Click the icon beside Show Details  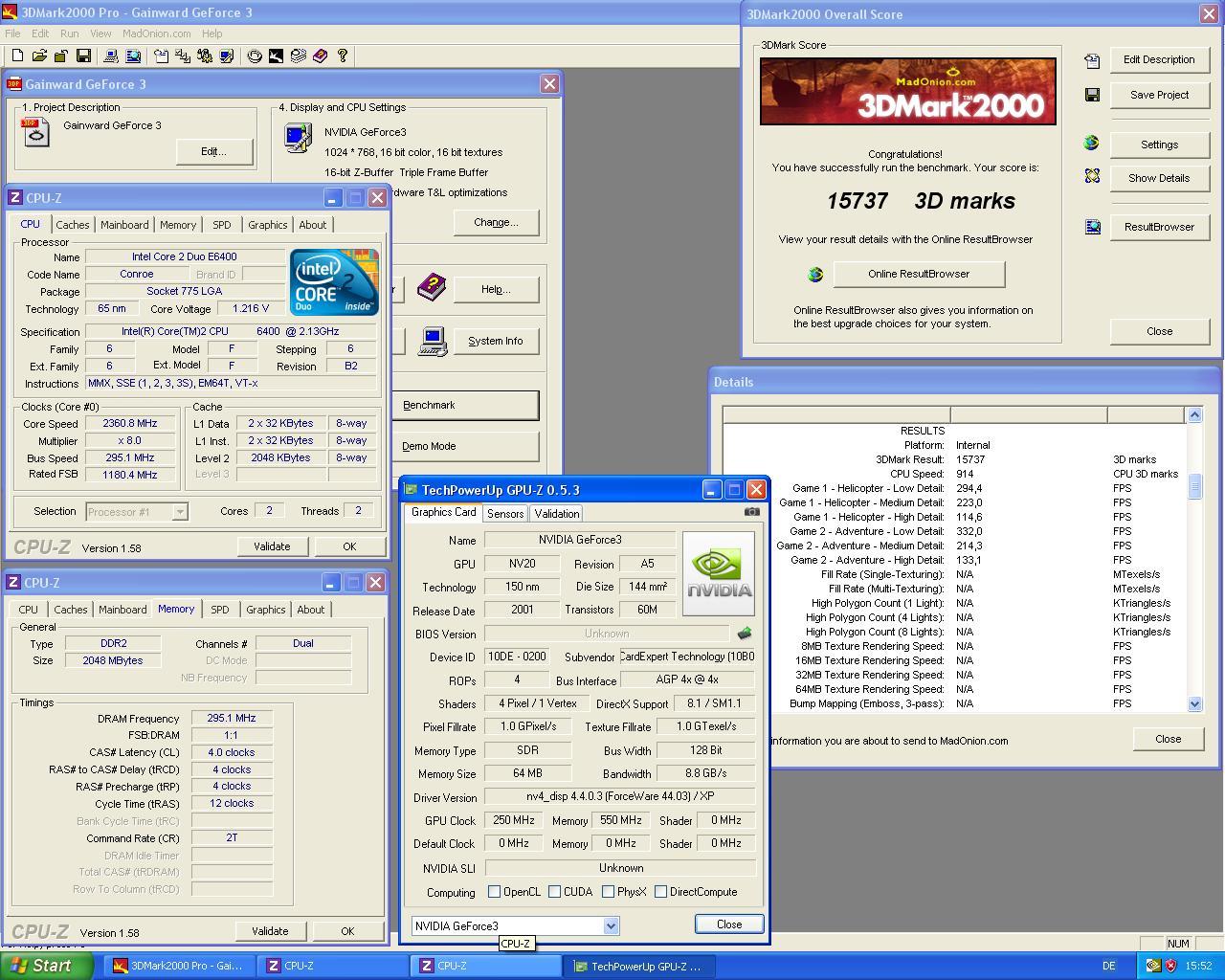tap(1092, 176)
